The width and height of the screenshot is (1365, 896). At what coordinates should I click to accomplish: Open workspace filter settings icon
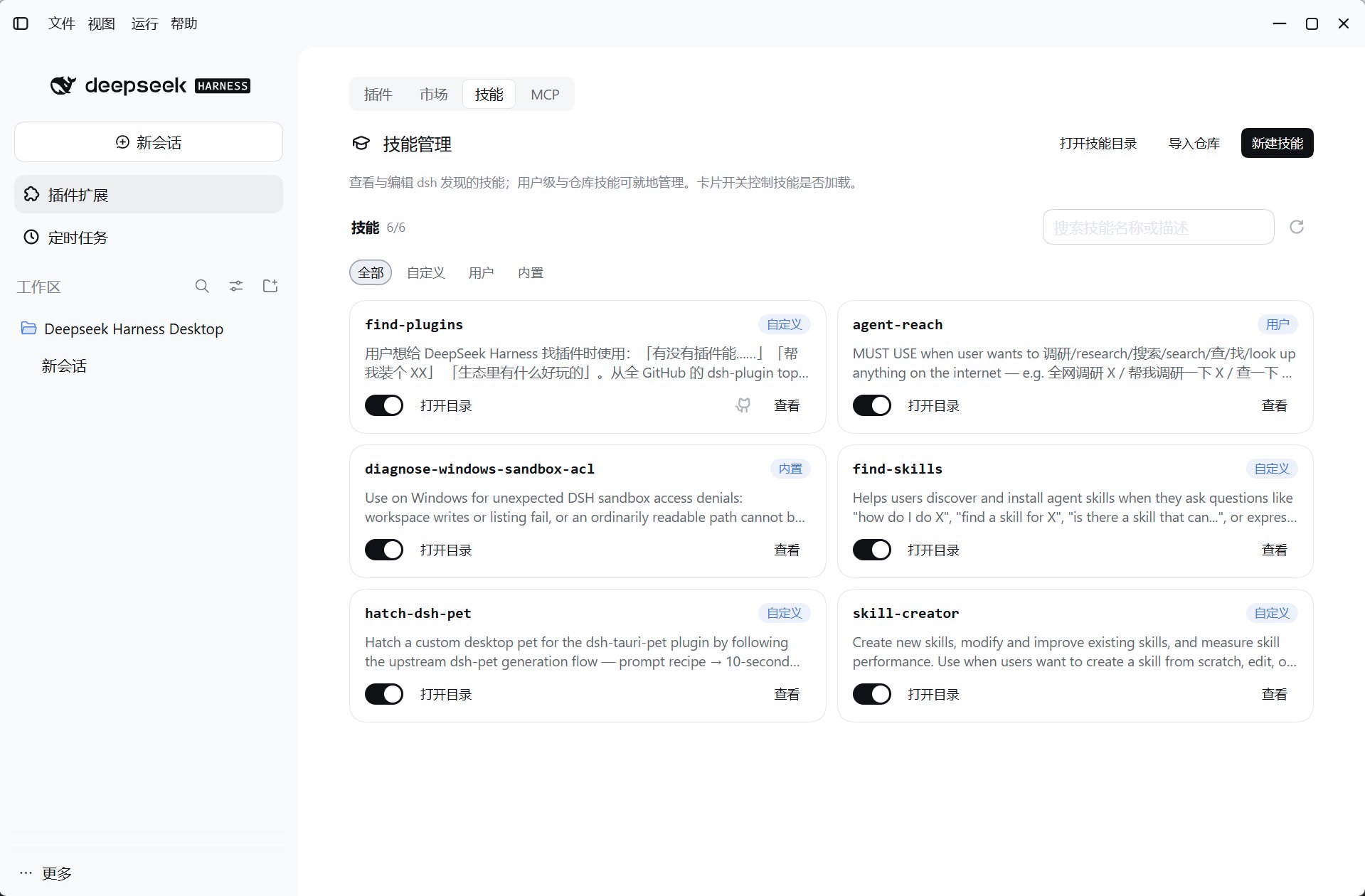tap(236, 286)
